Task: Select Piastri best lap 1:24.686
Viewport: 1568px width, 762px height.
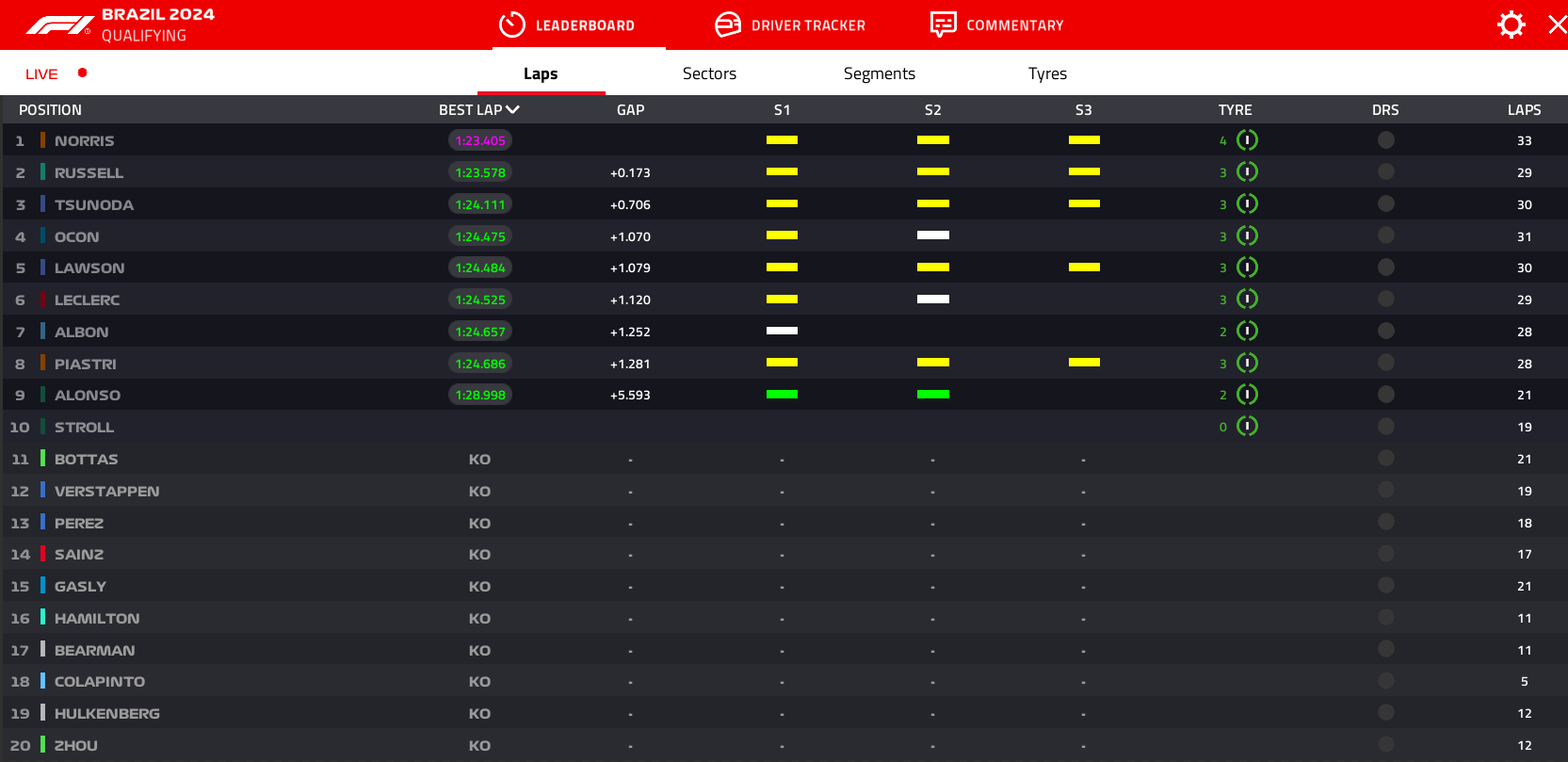Action: coord(480,364)
